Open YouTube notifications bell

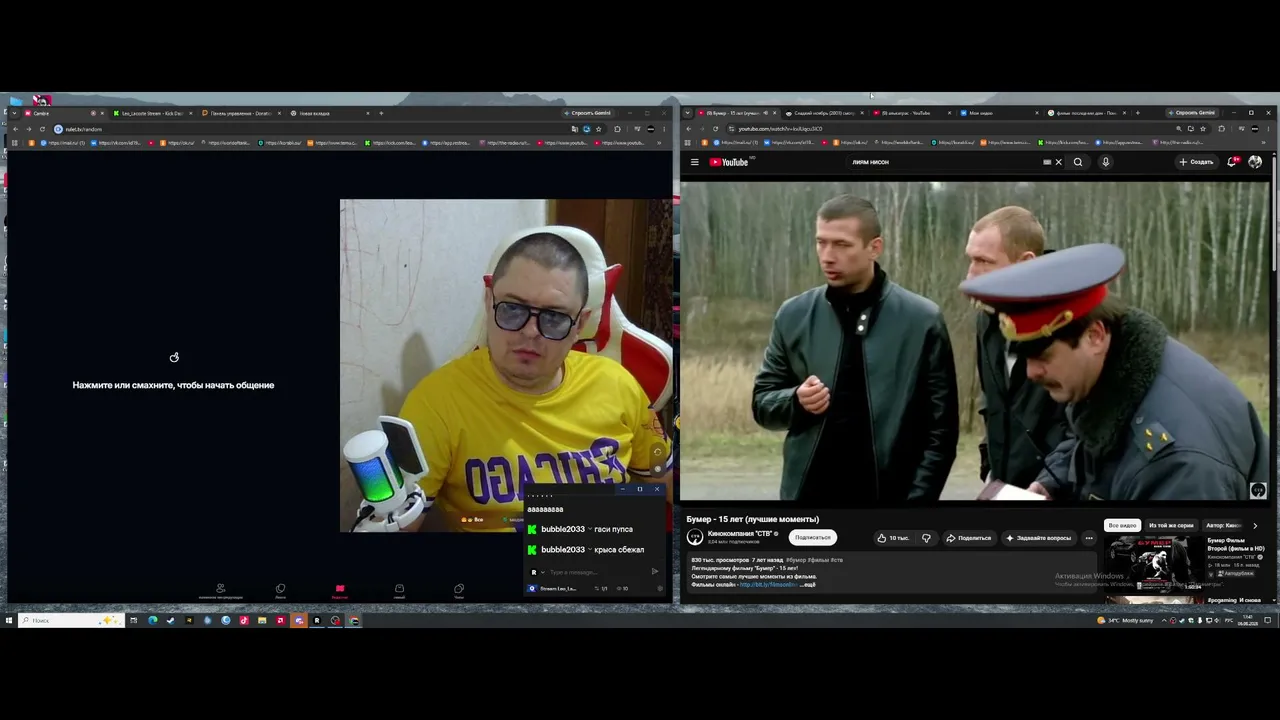pyautogui.click(x=1233, y=162)
